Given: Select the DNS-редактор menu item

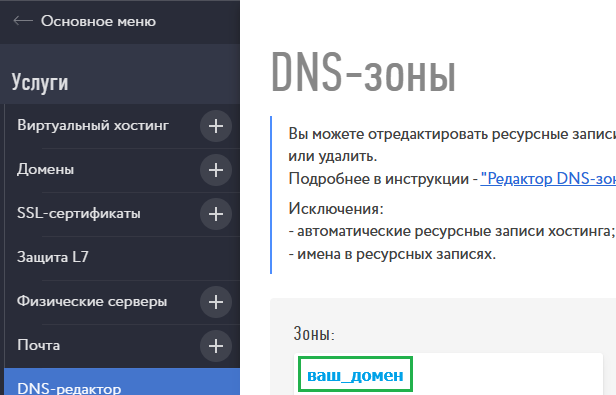Looking at the screenshot, I should pos(122,382).
